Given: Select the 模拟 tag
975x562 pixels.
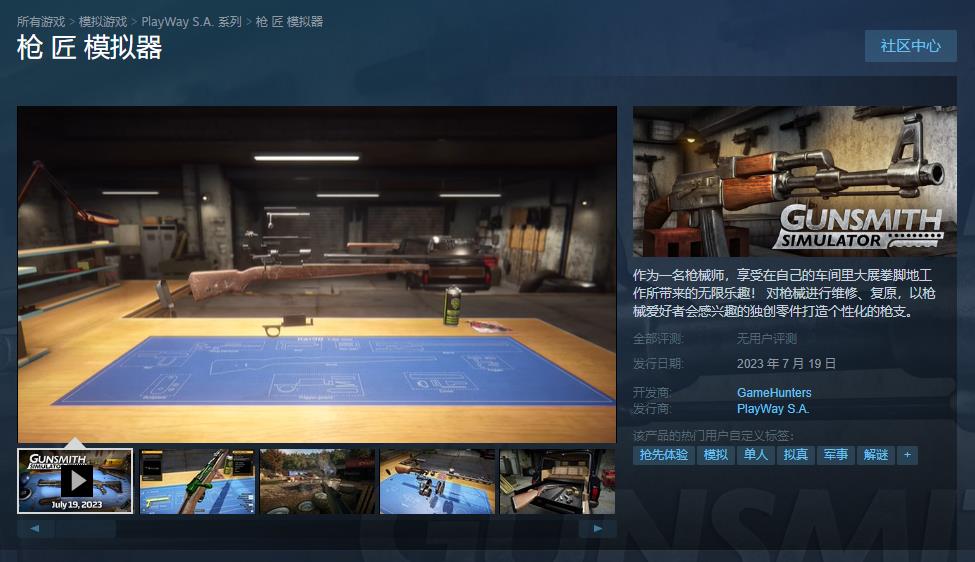Looking at the screenshot, I should [x=716, y=455].
